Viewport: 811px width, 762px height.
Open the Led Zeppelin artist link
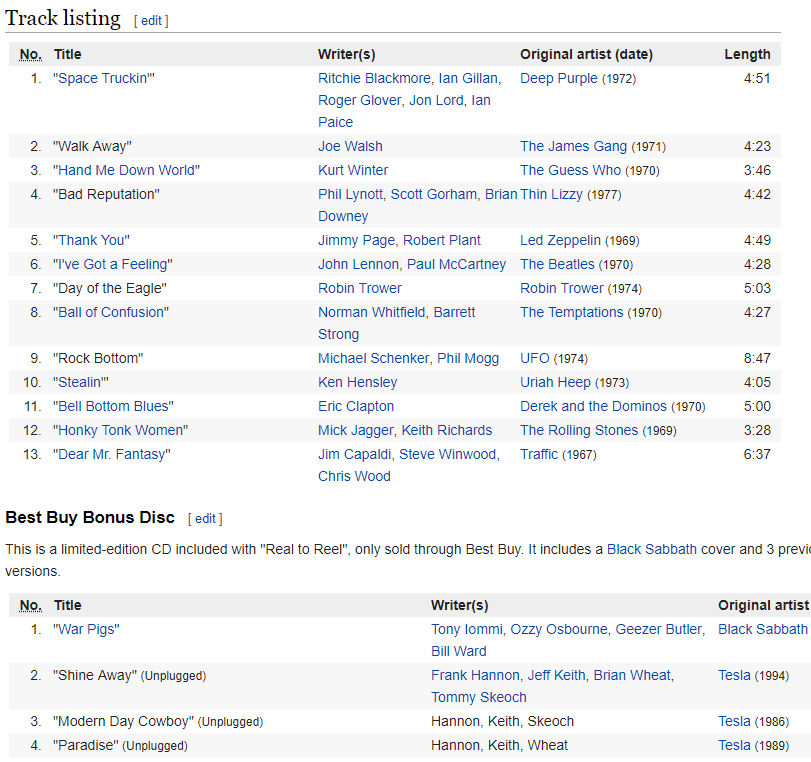560,240
